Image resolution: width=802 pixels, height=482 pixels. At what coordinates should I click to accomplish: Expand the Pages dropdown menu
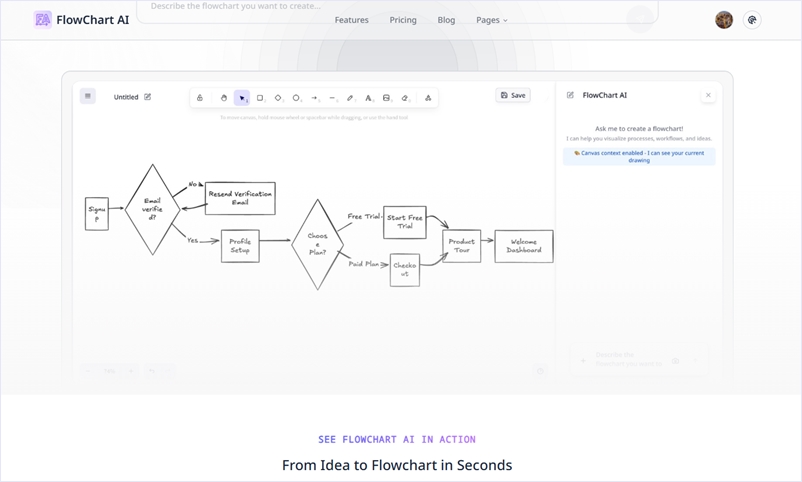491,20
